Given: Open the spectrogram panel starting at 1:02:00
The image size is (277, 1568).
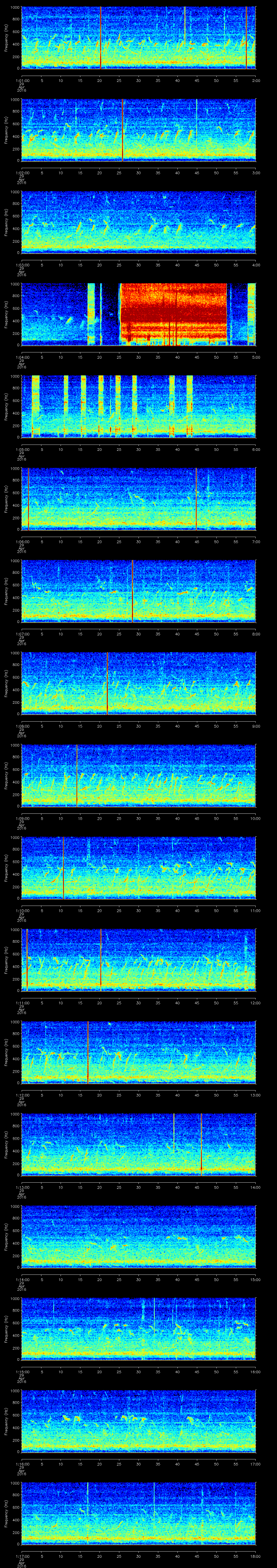Looking at the screenshot, I should [139, 130].
